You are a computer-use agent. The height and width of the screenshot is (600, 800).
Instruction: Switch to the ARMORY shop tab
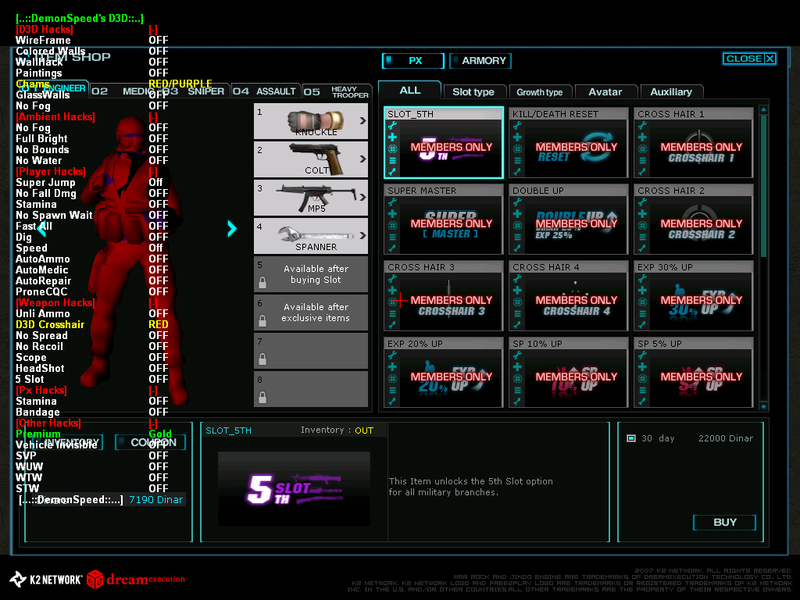coord(481,61)
